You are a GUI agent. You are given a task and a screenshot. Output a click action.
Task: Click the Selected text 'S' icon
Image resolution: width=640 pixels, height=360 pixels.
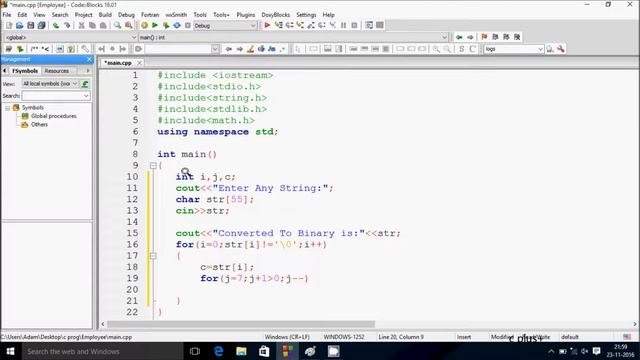tap(462, 49)
